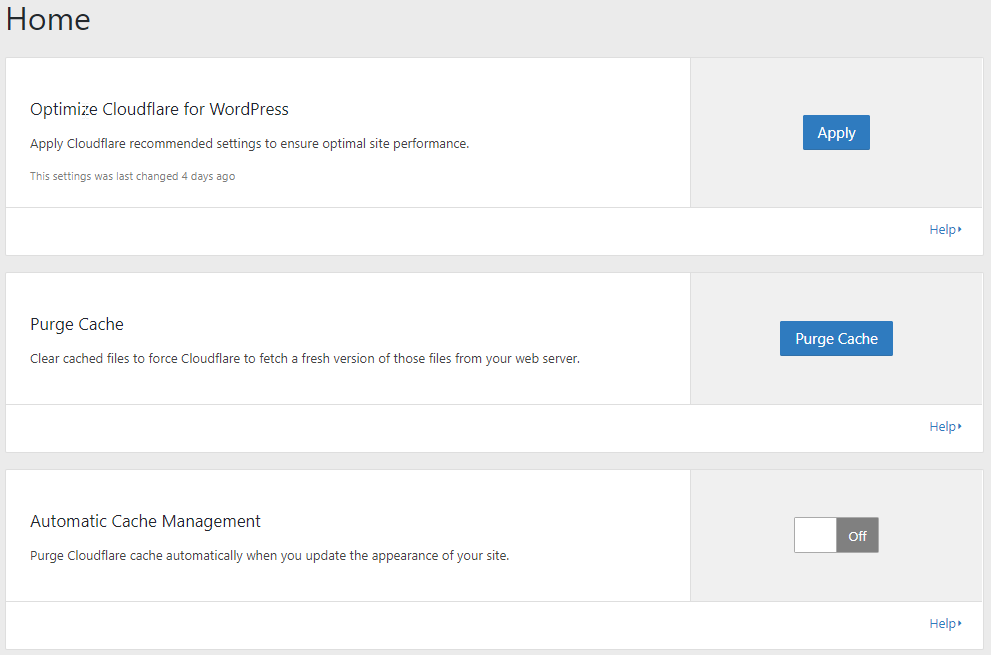Click the "Home" page title

pyautogui.click(x=48, y=19)
